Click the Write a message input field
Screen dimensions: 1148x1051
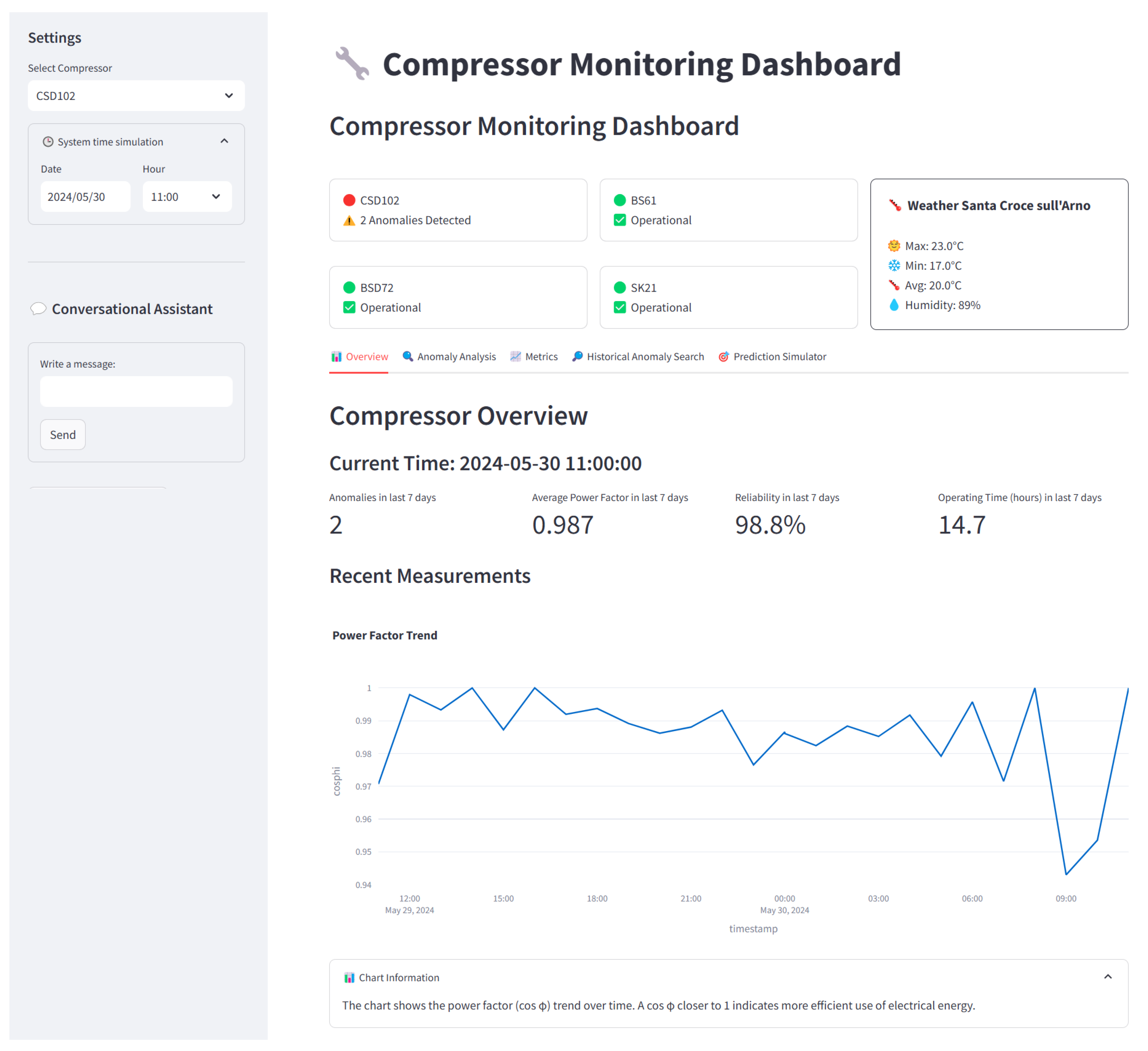tap(136, 391)
